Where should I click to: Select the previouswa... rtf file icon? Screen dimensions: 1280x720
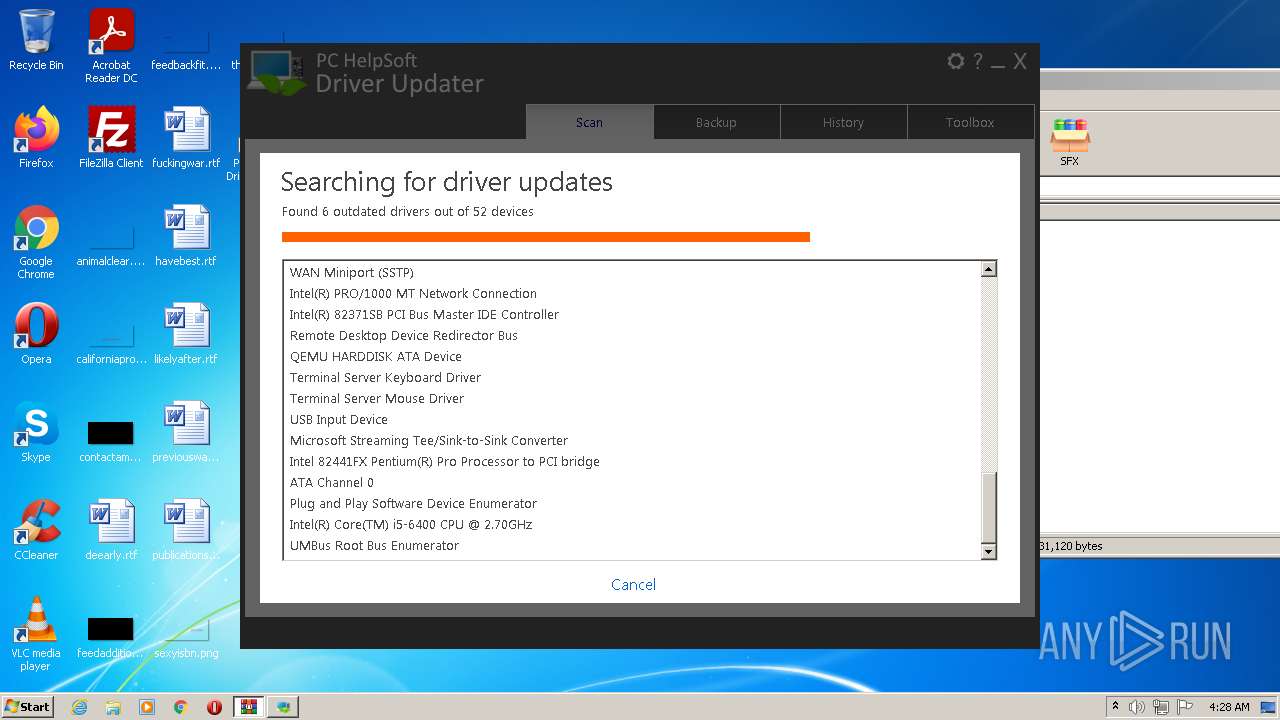(x=186, y=432)
